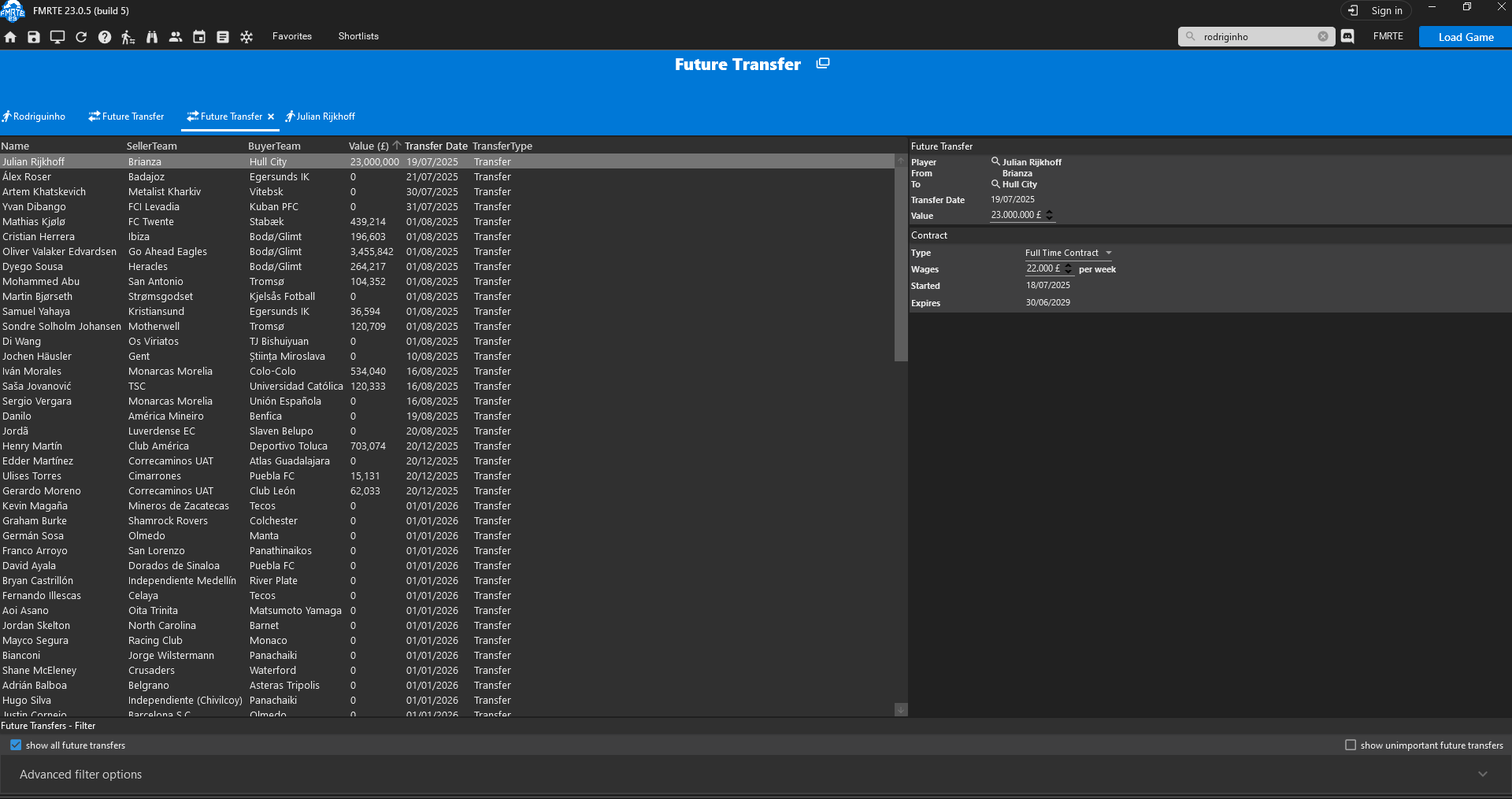
Task: Sort the list by the Value (£) column header
Action: point(369,146)
